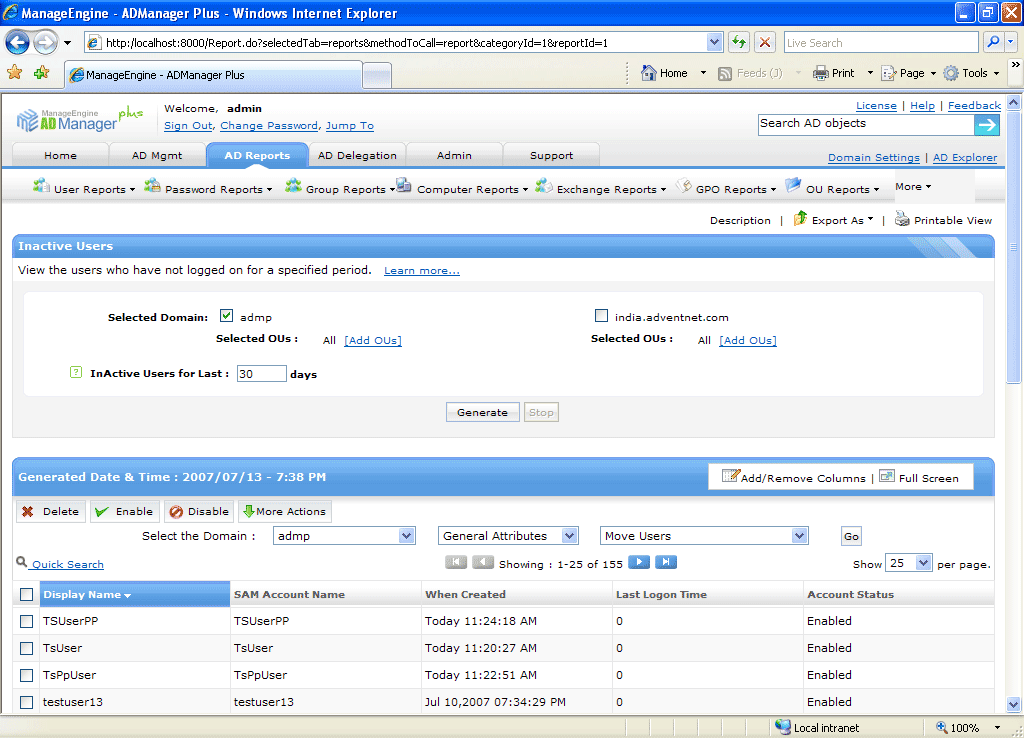Click the browser Back arrow button
1024x738 pixels.
pyautogui.click(x=18, y=43)
